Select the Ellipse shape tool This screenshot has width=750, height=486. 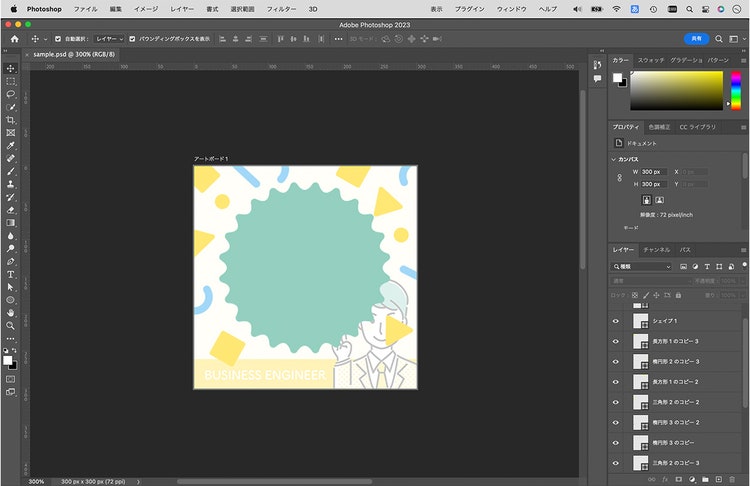[x=11, y=300]
